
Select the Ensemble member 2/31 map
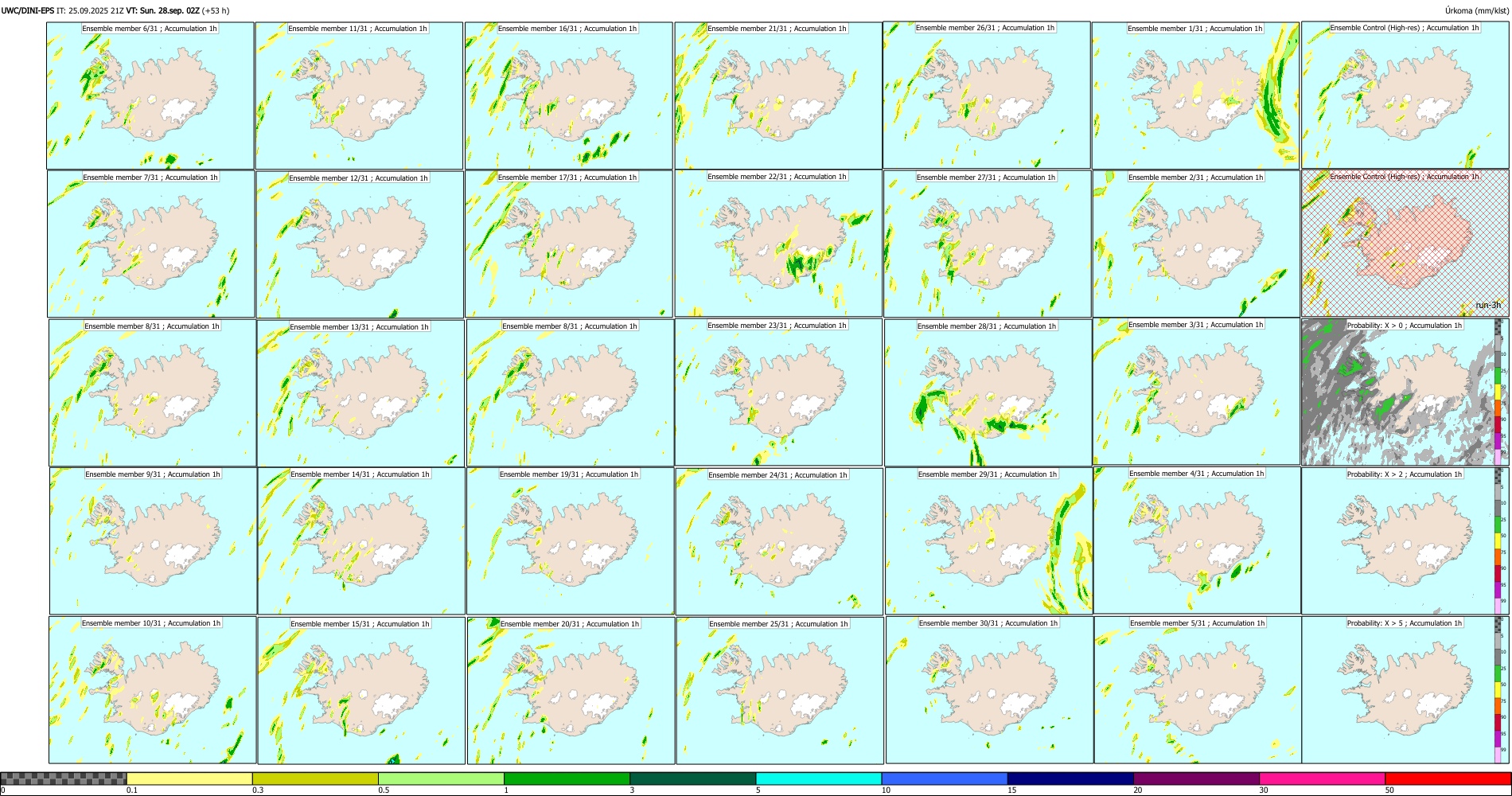pos(1196,244)
